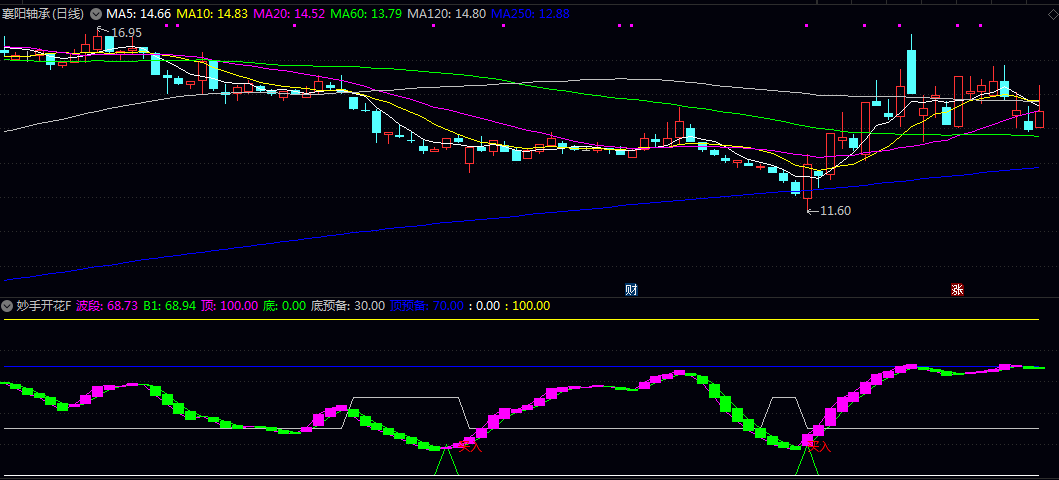The height and width of the screenshot is (480, 1059).
Task: Open the dropdown arrow beside 襄阳轴承(日线)
Action: point(96,13)
